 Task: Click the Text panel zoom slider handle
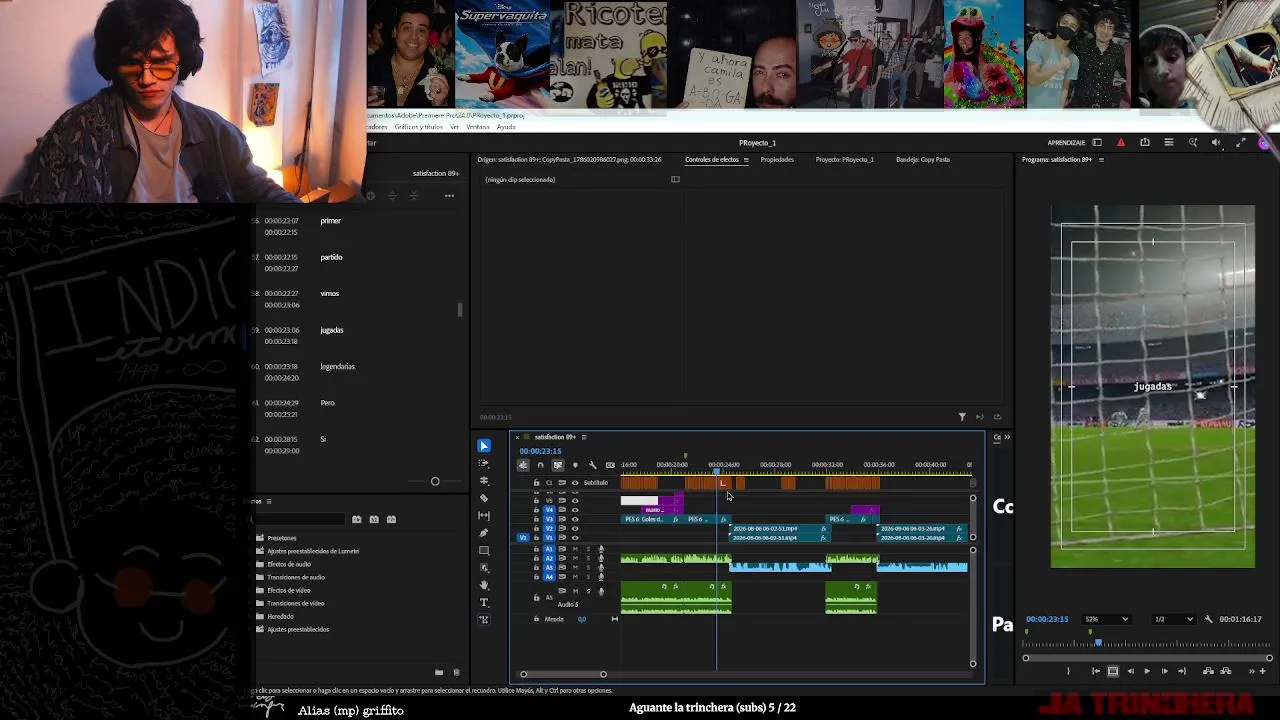point(435,482)
